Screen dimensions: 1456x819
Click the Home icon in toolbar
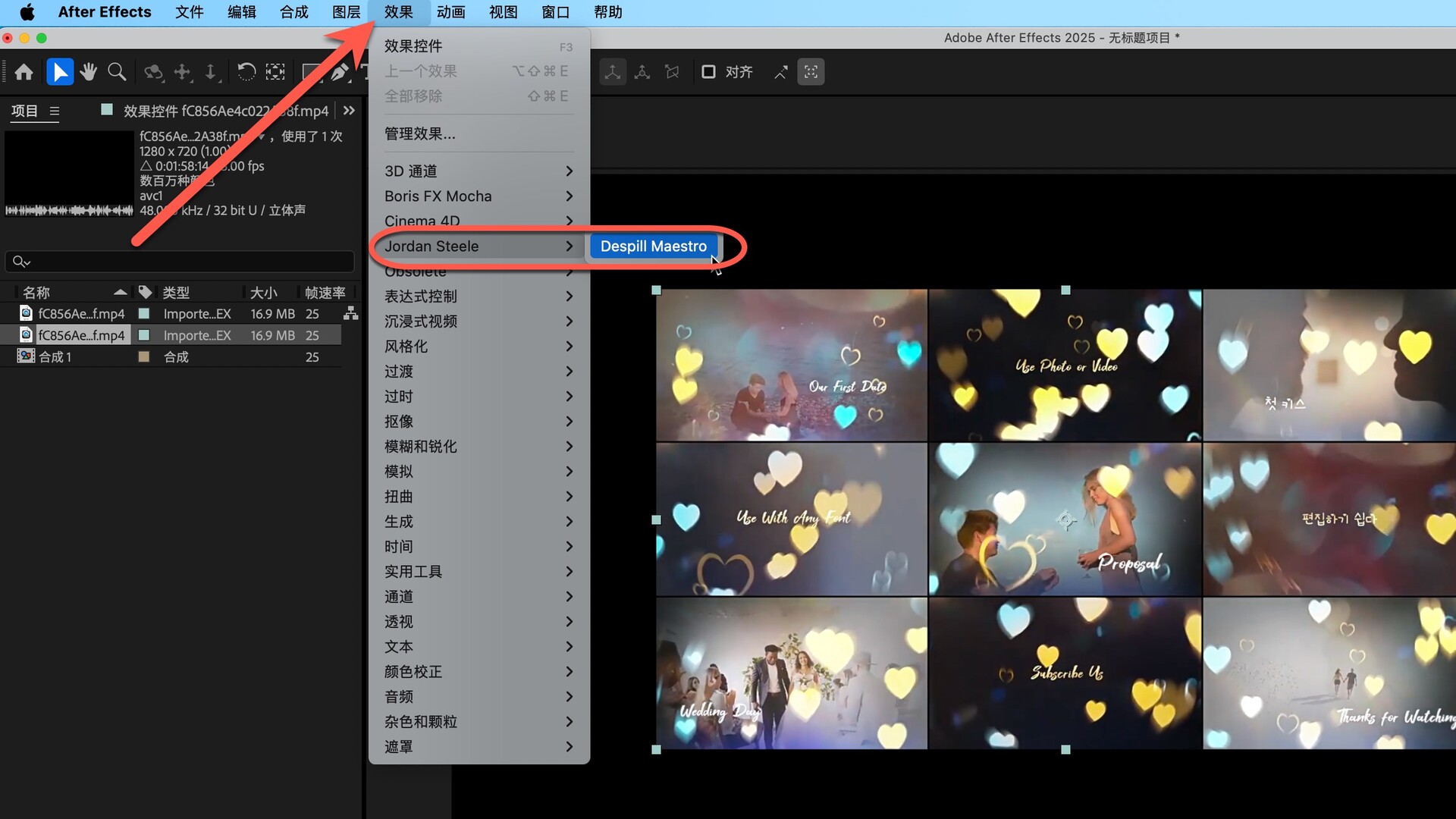24,72
